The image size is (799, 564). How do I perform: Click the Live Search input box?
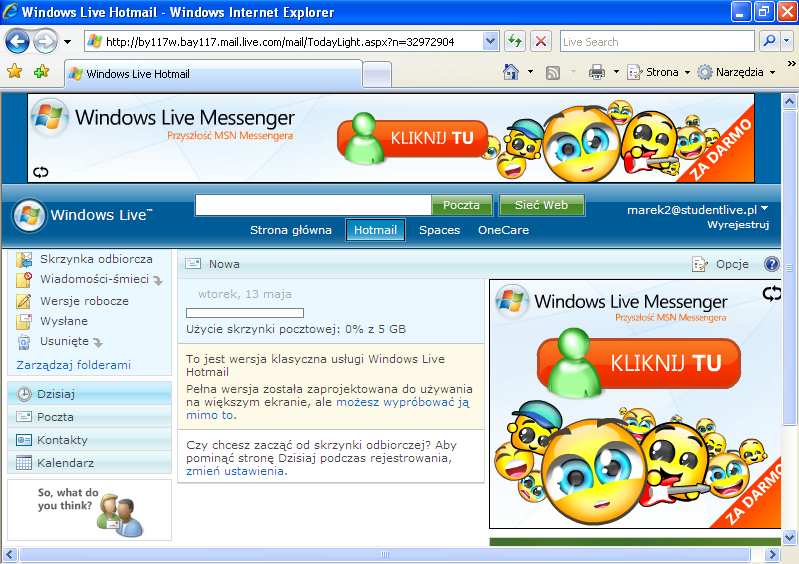pyautogui.click(x=657, y=42)
